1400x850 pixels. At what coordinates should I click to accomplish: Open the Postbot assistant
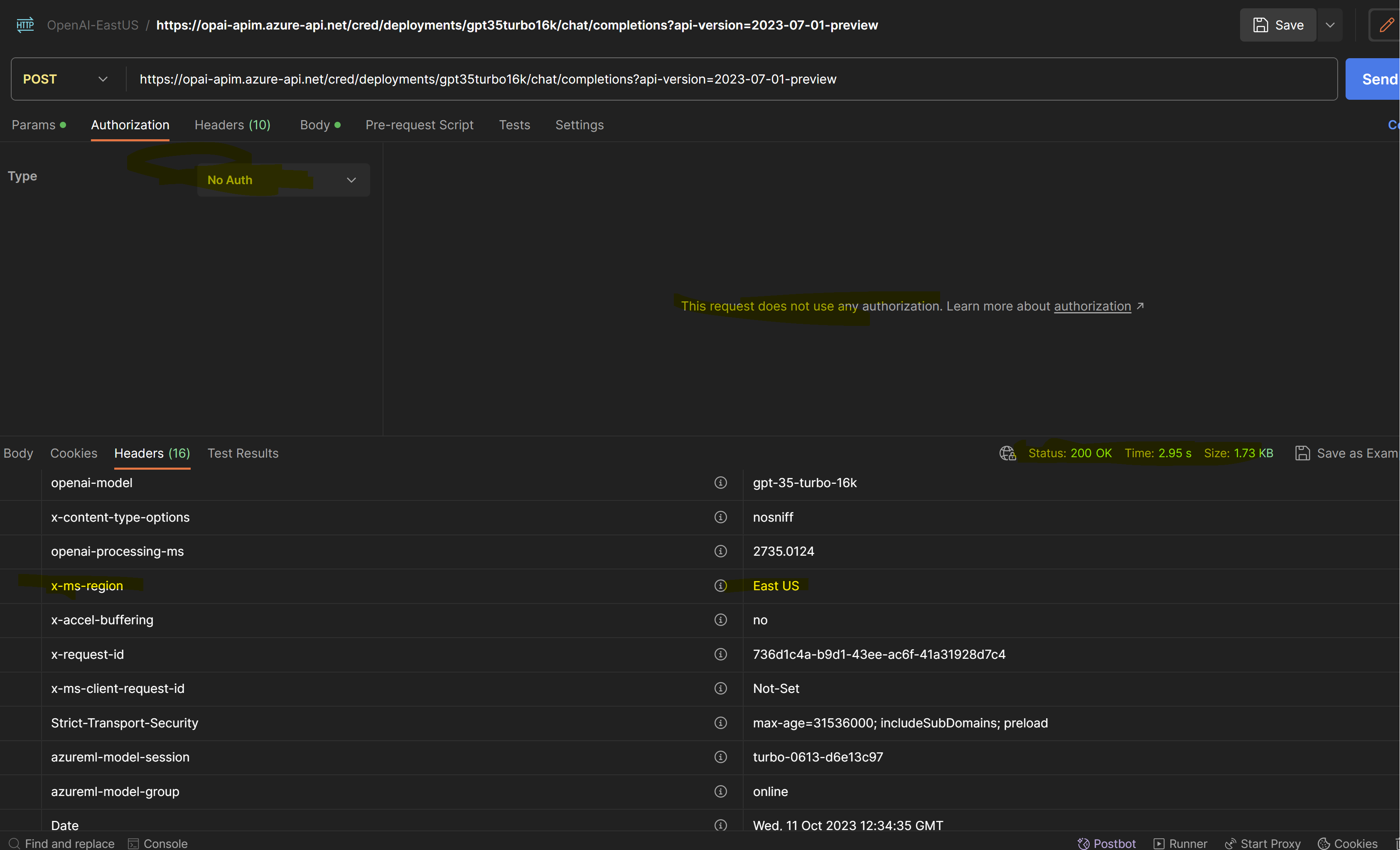click(x=1106, y=843)
